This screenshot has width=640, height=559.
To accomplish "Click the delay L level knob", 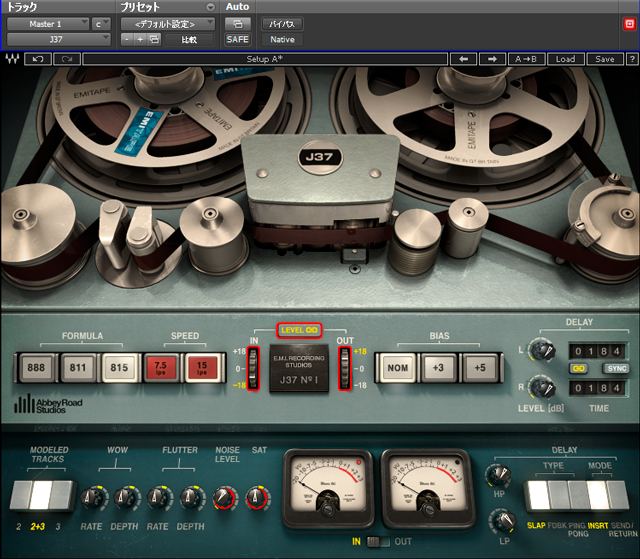I will (x=542, y=350).
